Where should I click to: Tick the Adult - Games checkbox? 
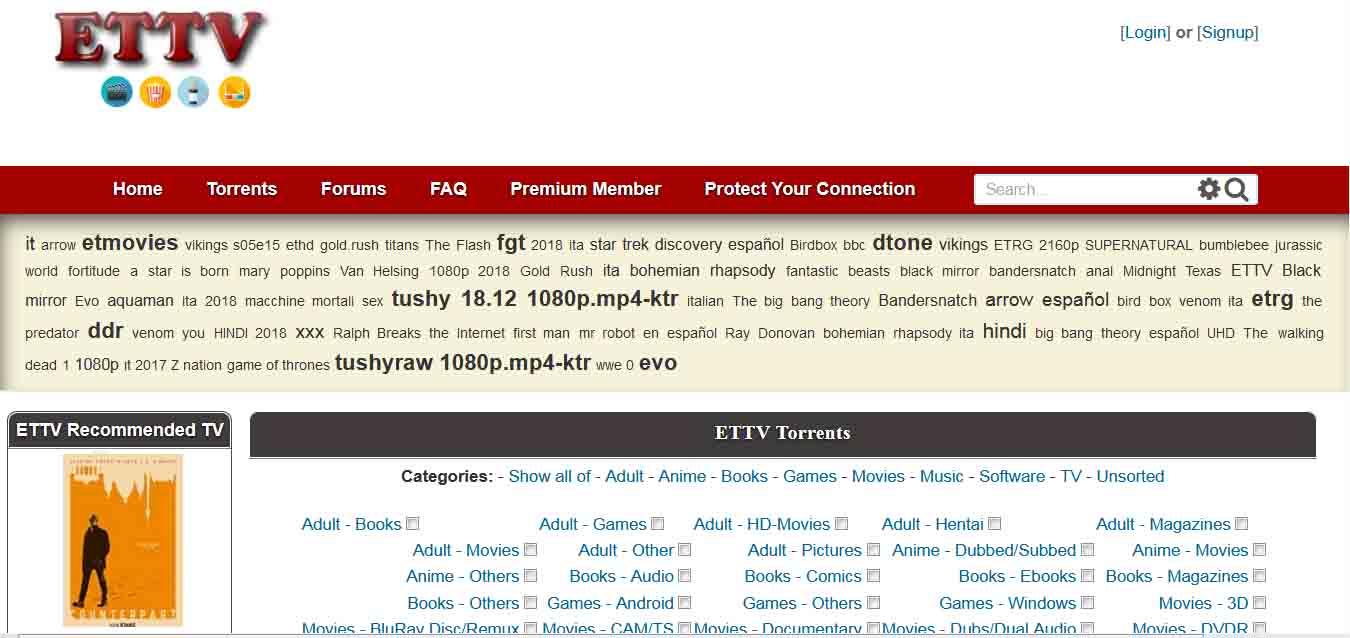click(x=657, y=524)
